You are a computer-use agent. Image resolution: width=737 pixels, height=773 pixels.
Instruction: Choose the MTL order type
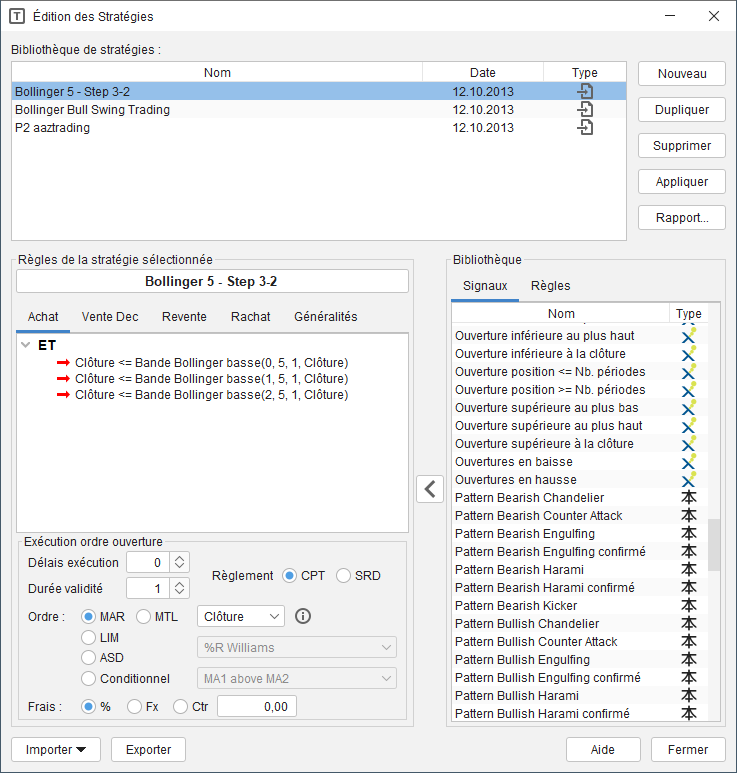click(x=143, y=616)
